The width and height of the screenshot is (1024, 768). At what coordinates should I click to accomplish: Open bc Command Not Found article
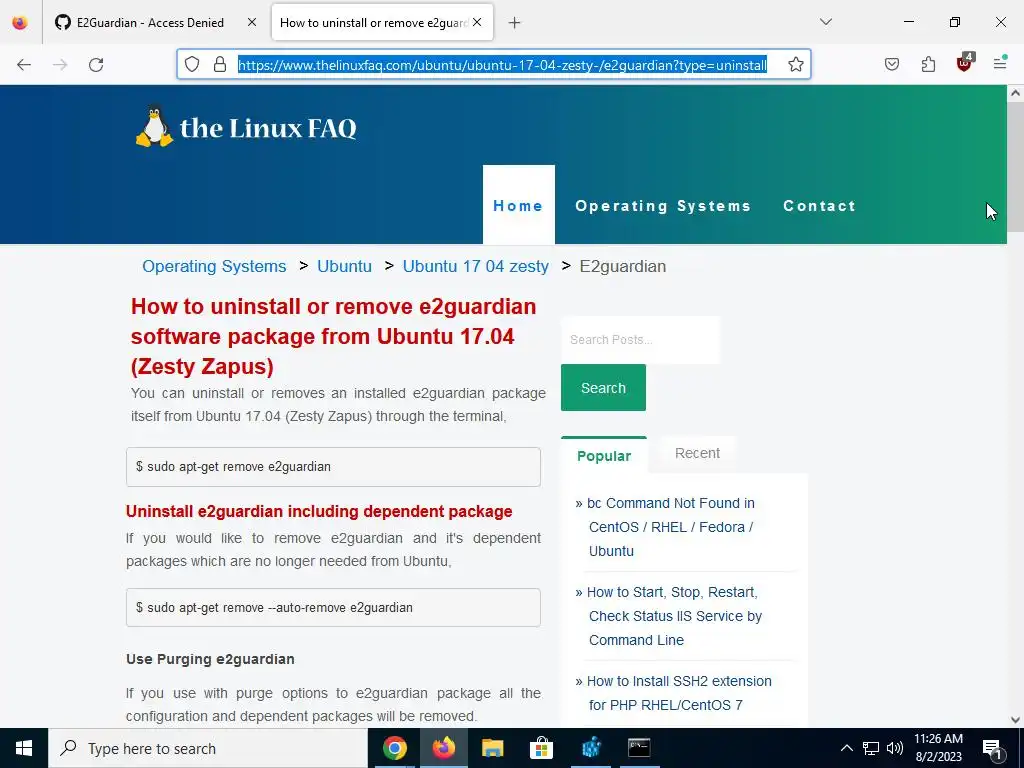point(671,527)
